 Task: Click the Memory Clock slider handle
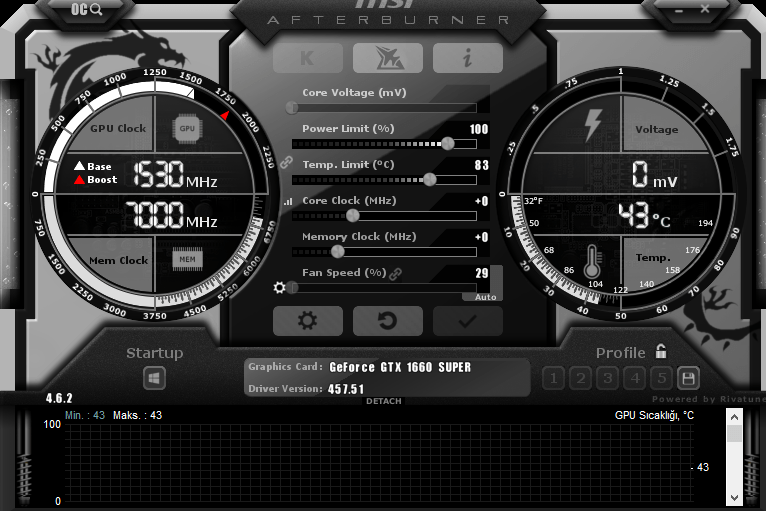(338, 252)
